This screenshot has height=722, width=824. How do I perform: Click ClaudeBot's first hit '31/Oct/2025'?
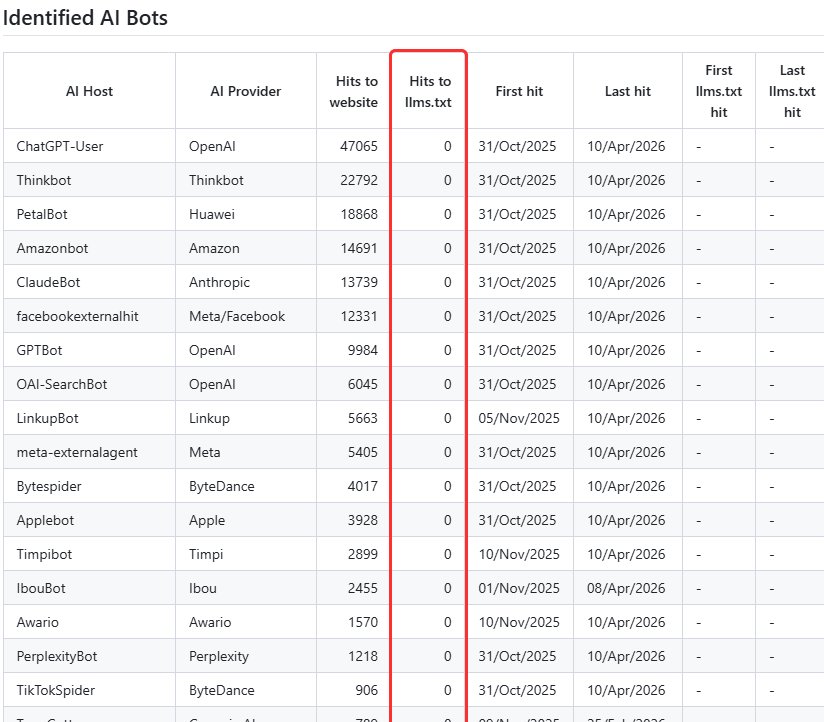(517, 282)
